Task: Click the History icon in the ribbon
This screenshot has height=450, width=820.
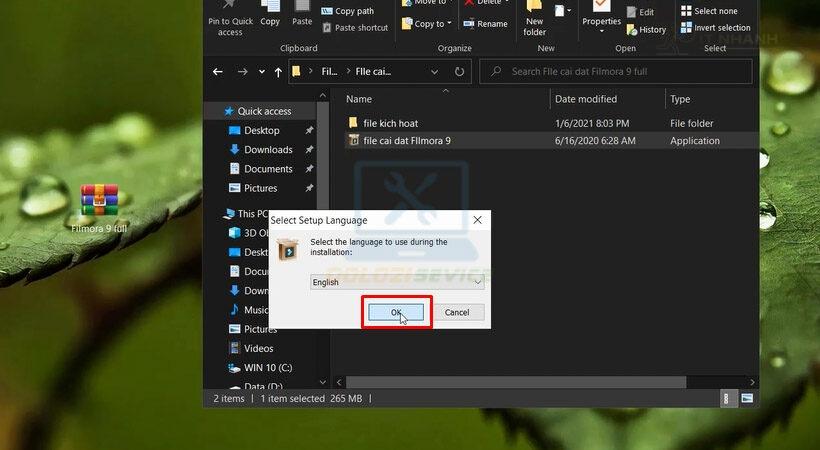Action: point(646,29)
